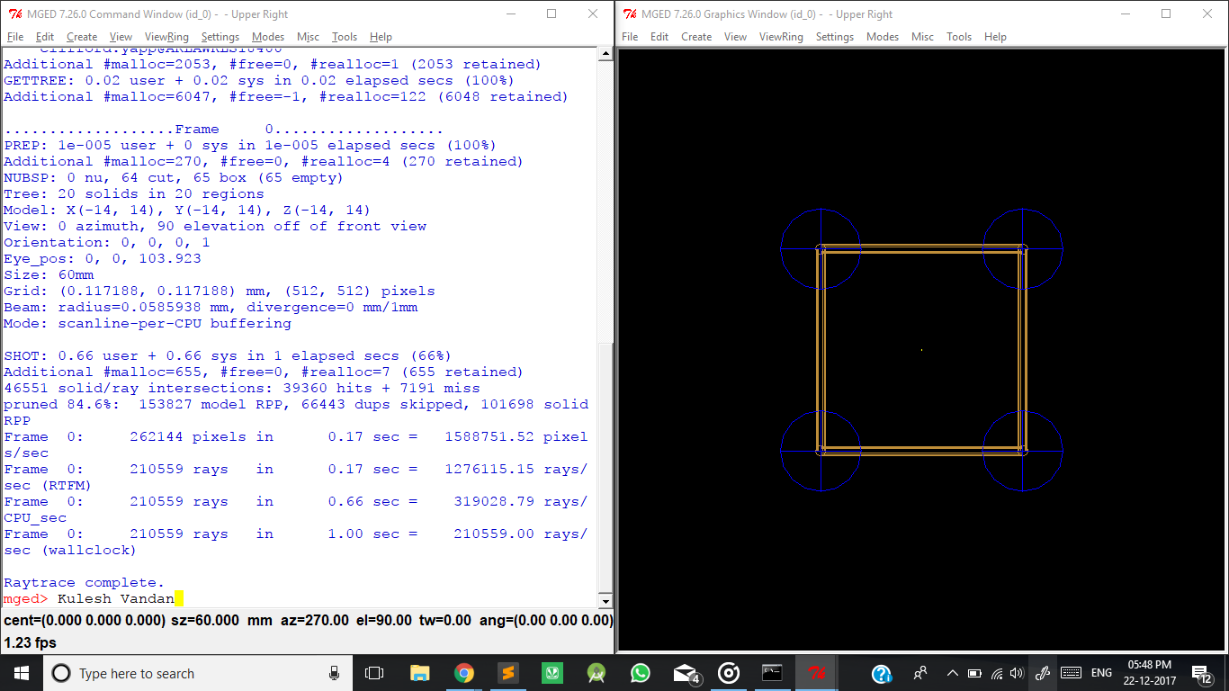Open Modes menu in Graphics Window

tap(882, 37)
